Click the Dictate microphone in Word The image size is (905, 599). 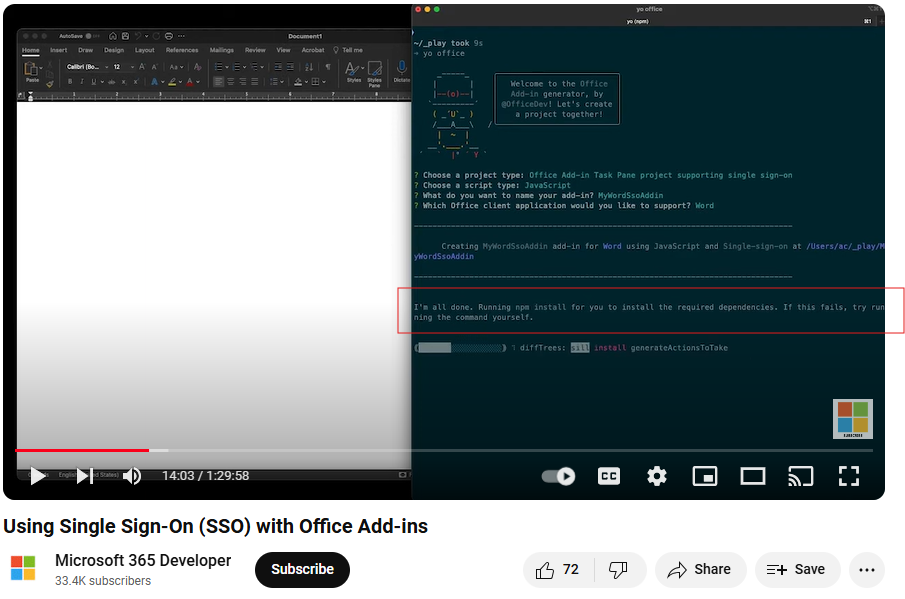click(402, 72)
